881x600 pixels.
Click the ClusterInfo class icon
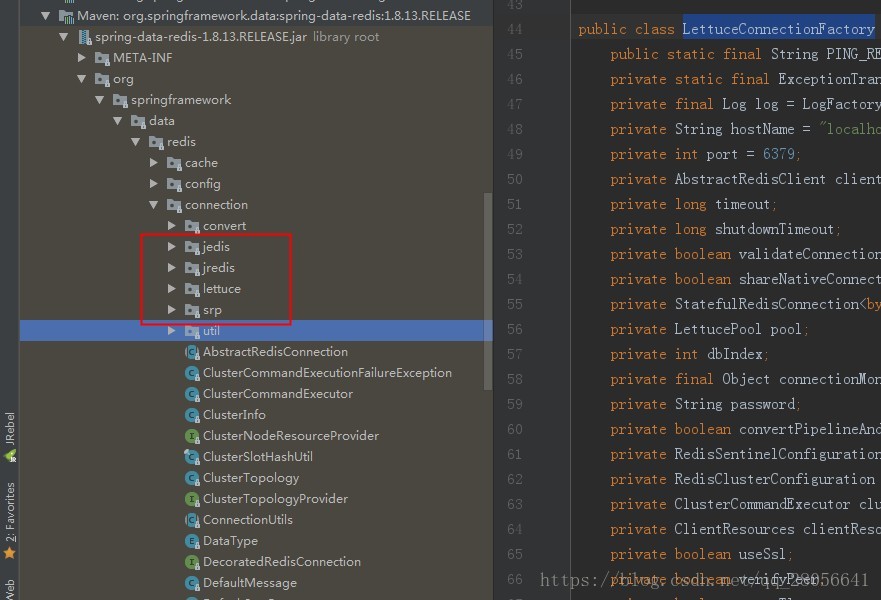coord(192,415)
